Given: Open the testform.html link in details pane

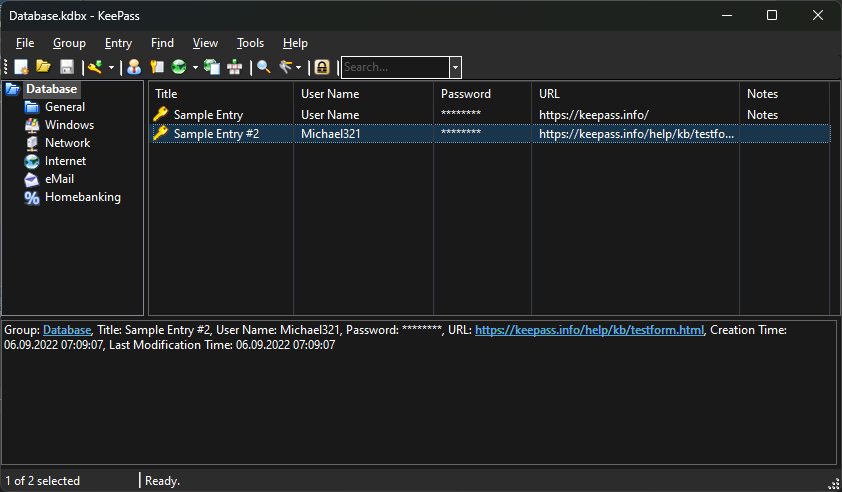Looking at the screenshot, I should (x=589, y=330).
